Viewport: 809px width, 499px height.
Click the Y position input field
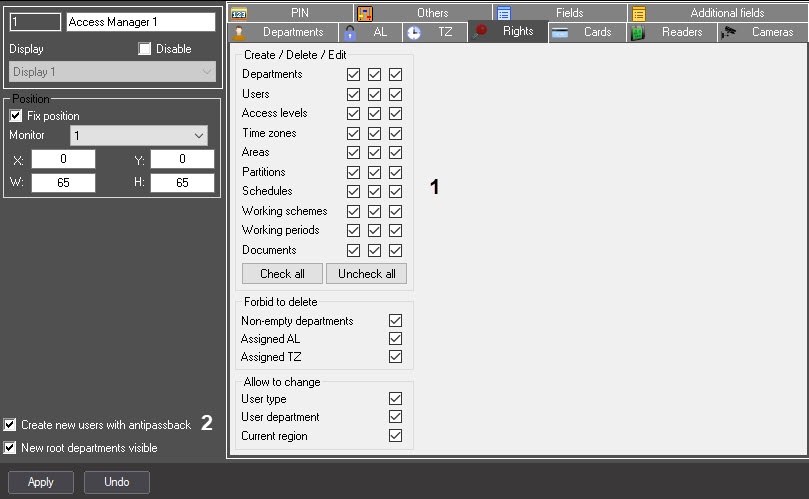[x=182, y=159]
